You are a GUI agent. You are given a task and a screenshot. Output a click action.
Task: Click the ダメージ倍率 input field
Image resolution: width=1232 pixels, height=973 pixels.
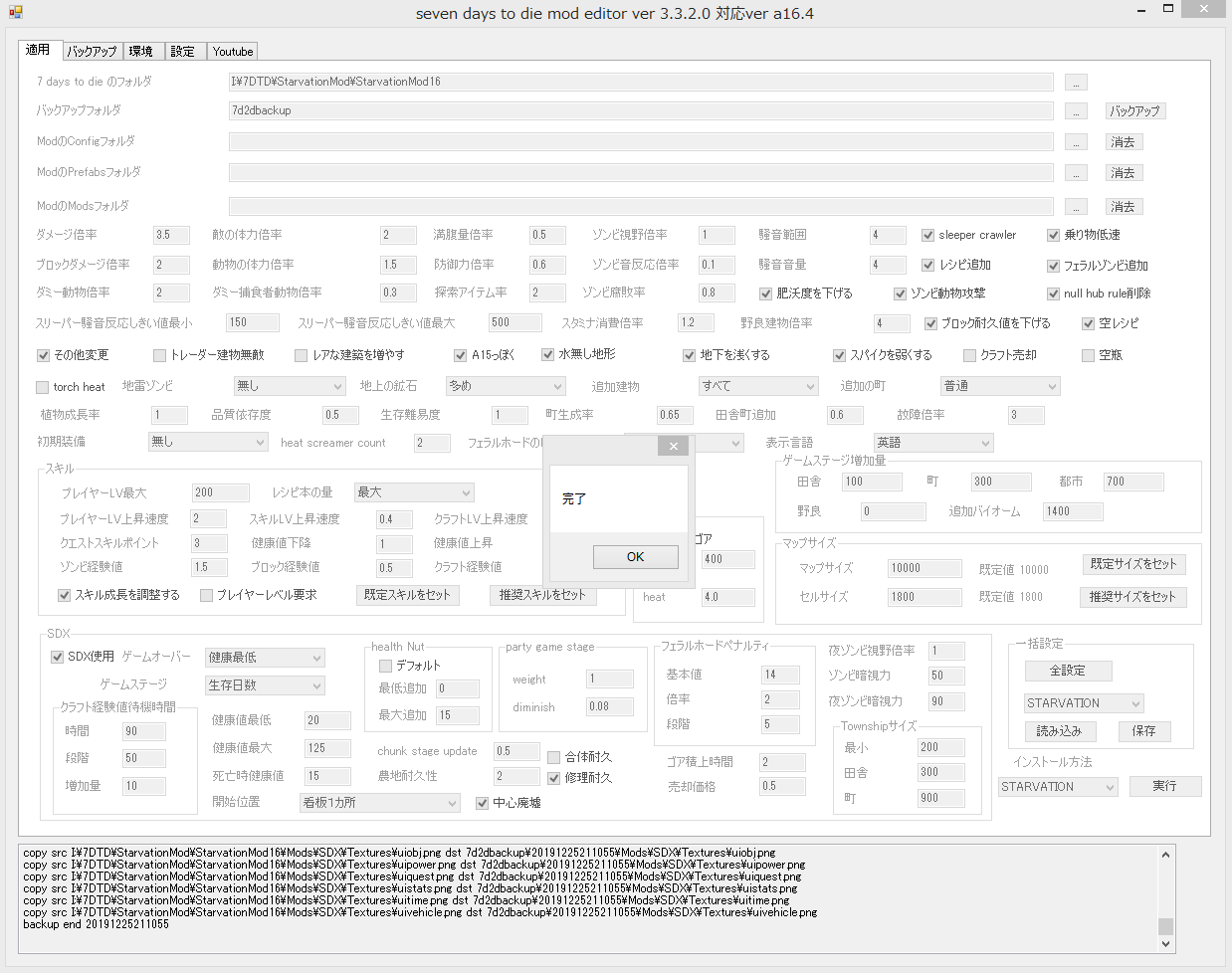click(x=171, y=236)
